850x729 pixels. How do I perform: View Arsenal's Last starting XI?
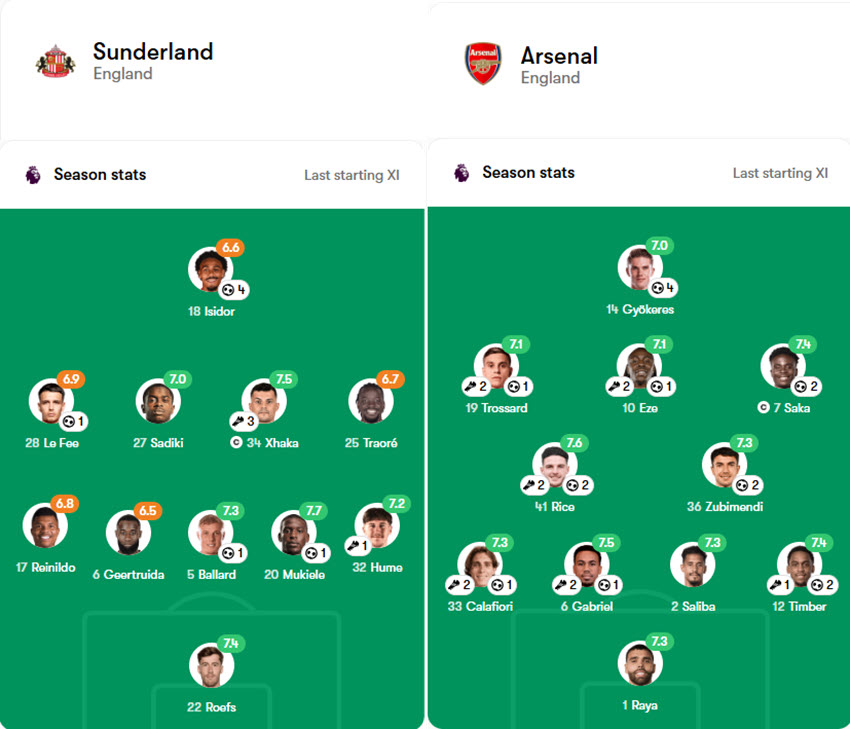pyautogui.click(x=779, y=172)
